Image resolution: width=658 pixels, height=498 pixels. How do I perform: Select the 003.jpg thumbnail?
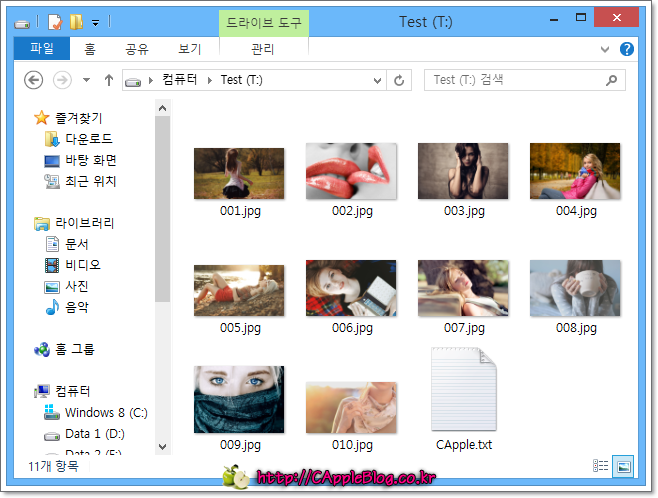pyautogui.click(x=463, y=171)
